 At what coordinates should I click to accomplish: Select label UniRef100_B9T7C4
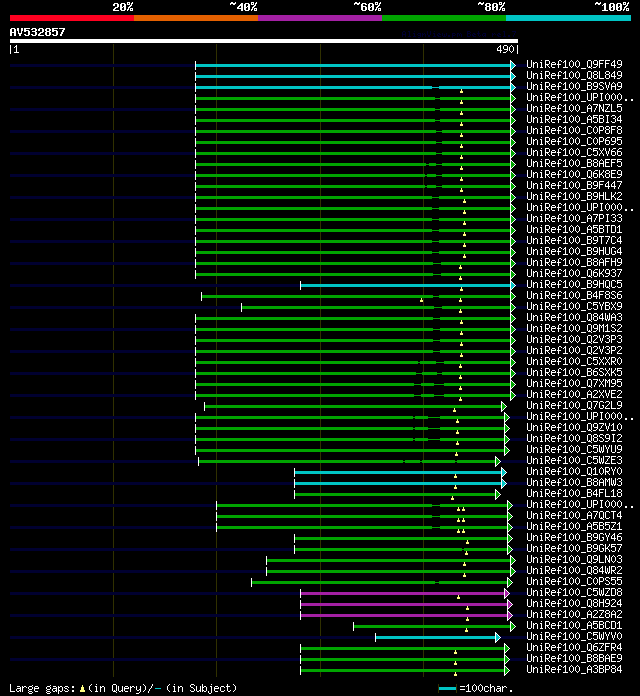coord(574,240)
